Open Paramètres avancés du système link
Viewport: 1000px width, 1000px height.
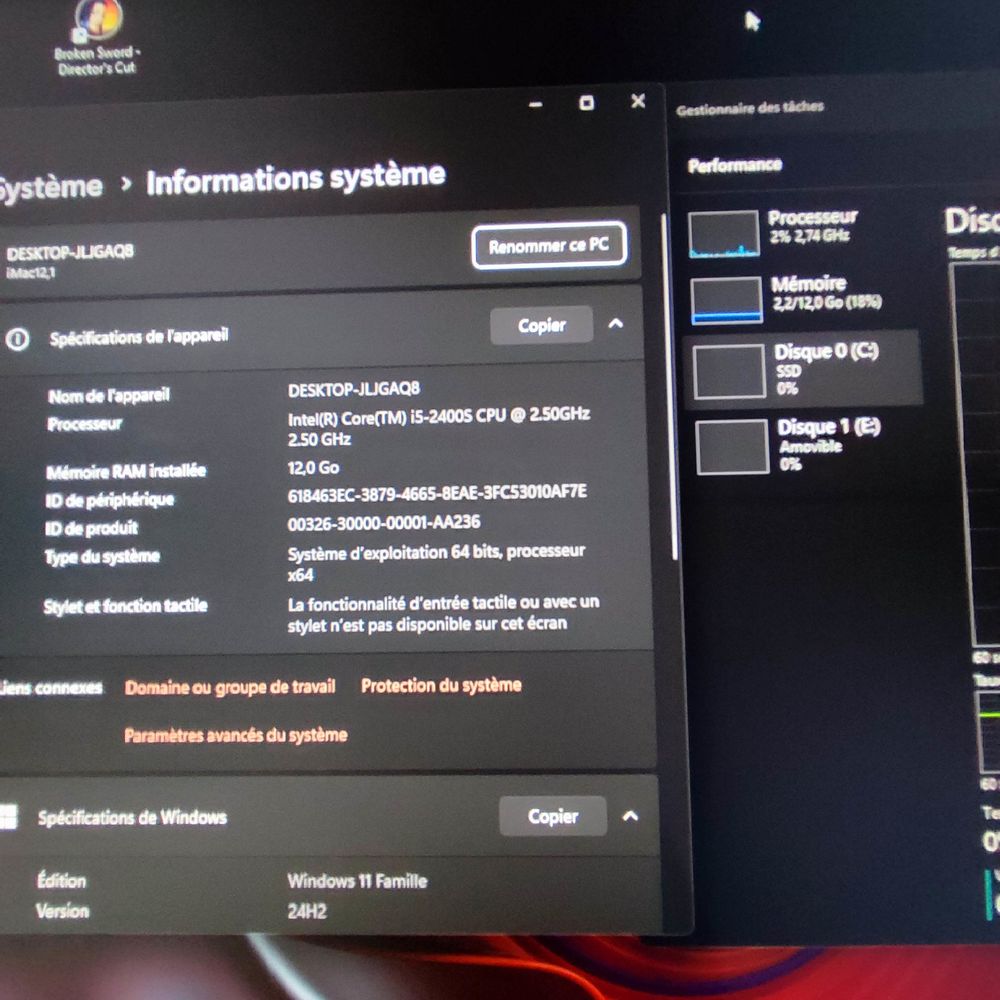click(236, 735)
